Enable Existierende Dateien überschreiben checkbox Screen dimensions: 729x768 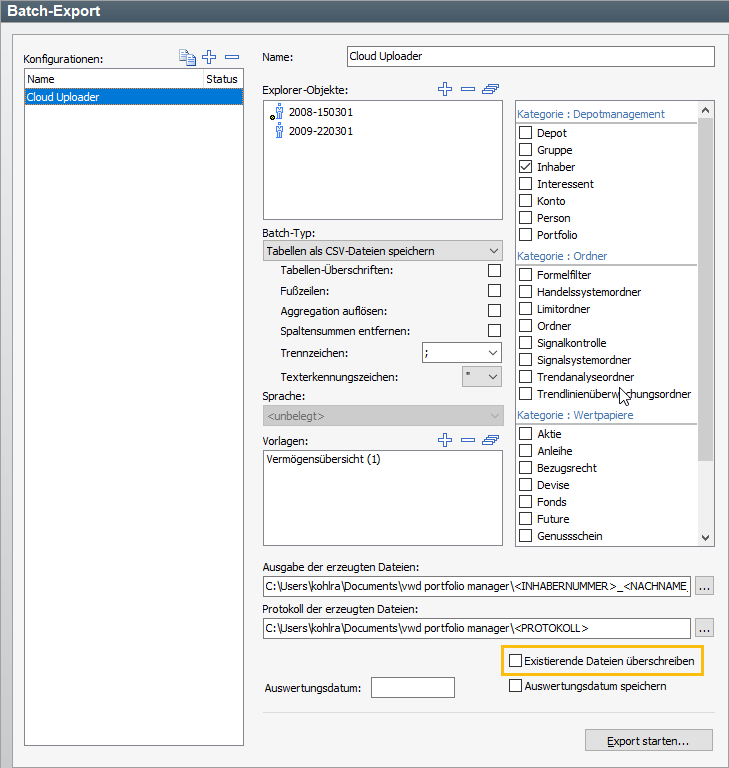coord(516,661)
